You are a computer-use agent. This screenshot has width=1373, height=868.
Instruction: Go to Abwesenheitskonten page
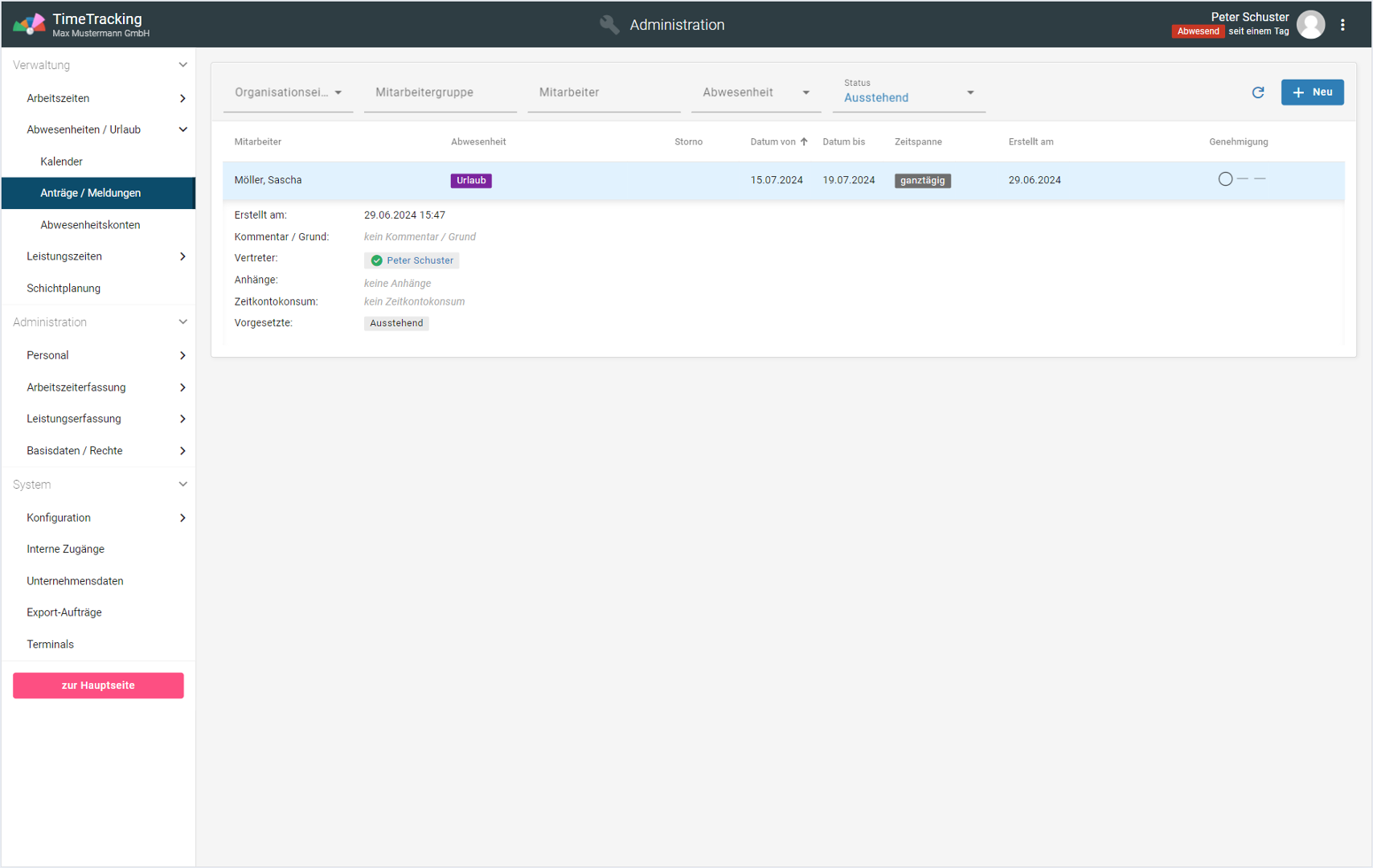click(x=90, y=225)
